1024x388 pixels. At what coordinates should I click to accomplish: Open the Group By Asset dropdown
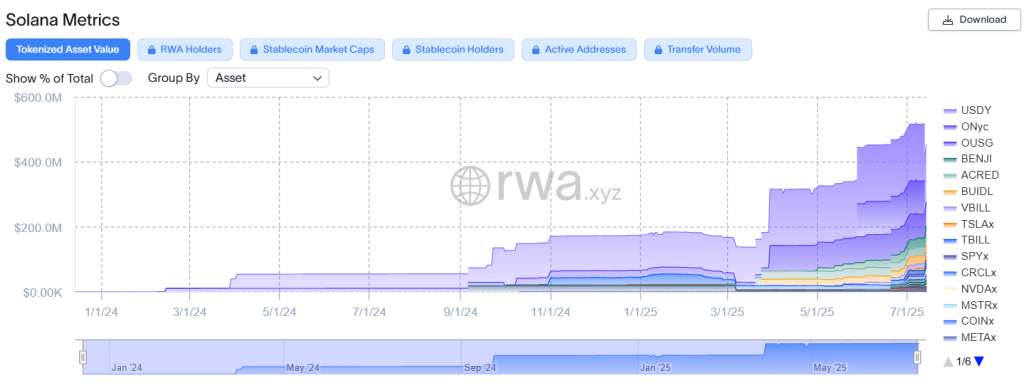click(268, 78)
